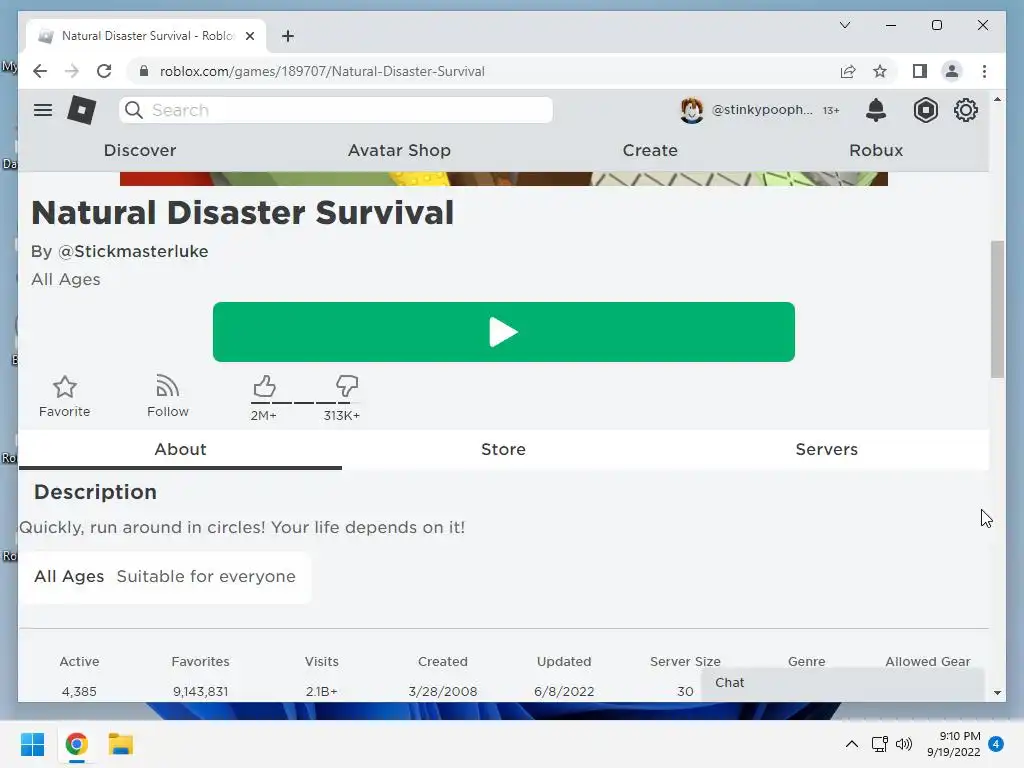This screenshot has width=1024, height=768.
Task: View site information via the lock icon
Action: [x=144, y=71]
